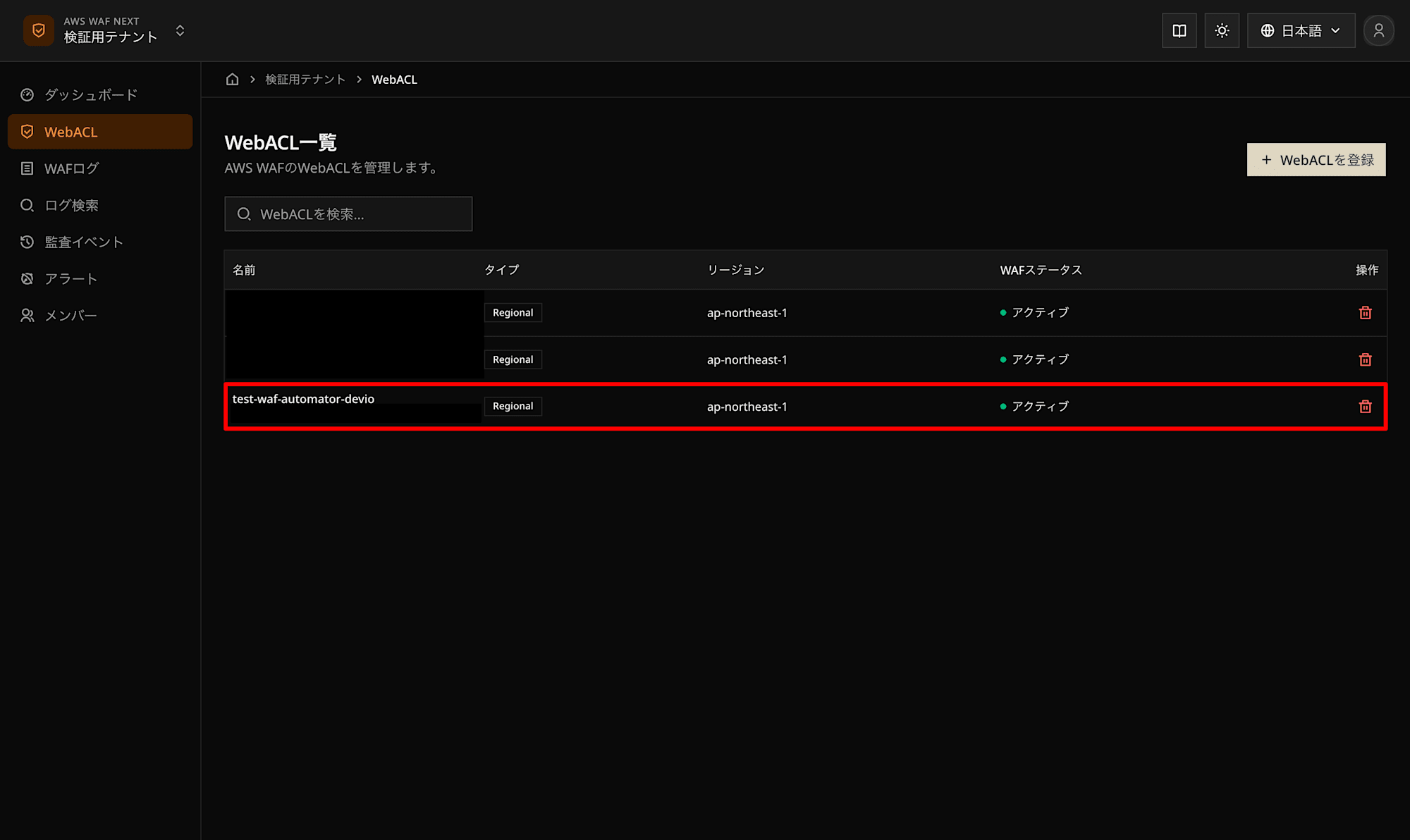Focus the WebACLを検索 search field
Viewport: 1410px width, 840px height.
tap(348, 214)
